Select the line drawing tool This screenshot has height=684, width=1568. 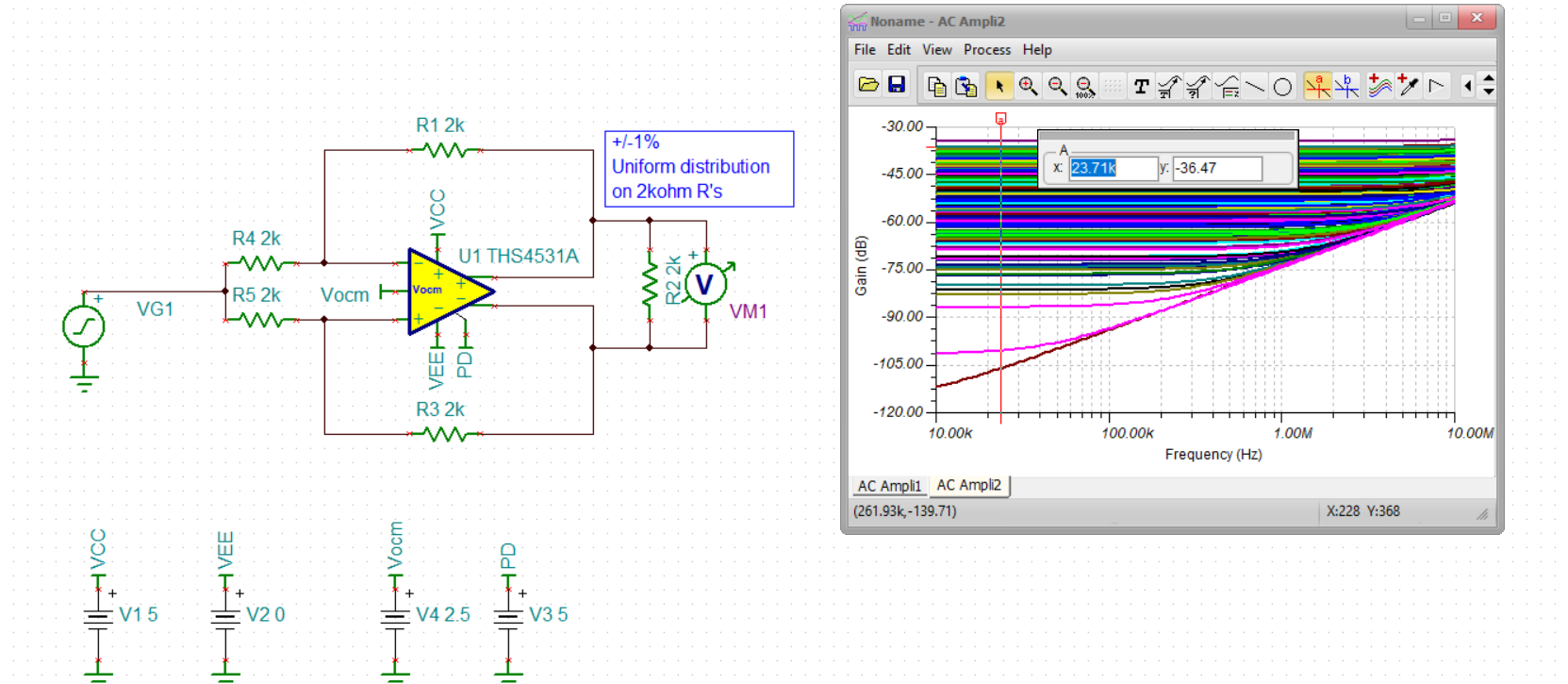pos(1254,86)
